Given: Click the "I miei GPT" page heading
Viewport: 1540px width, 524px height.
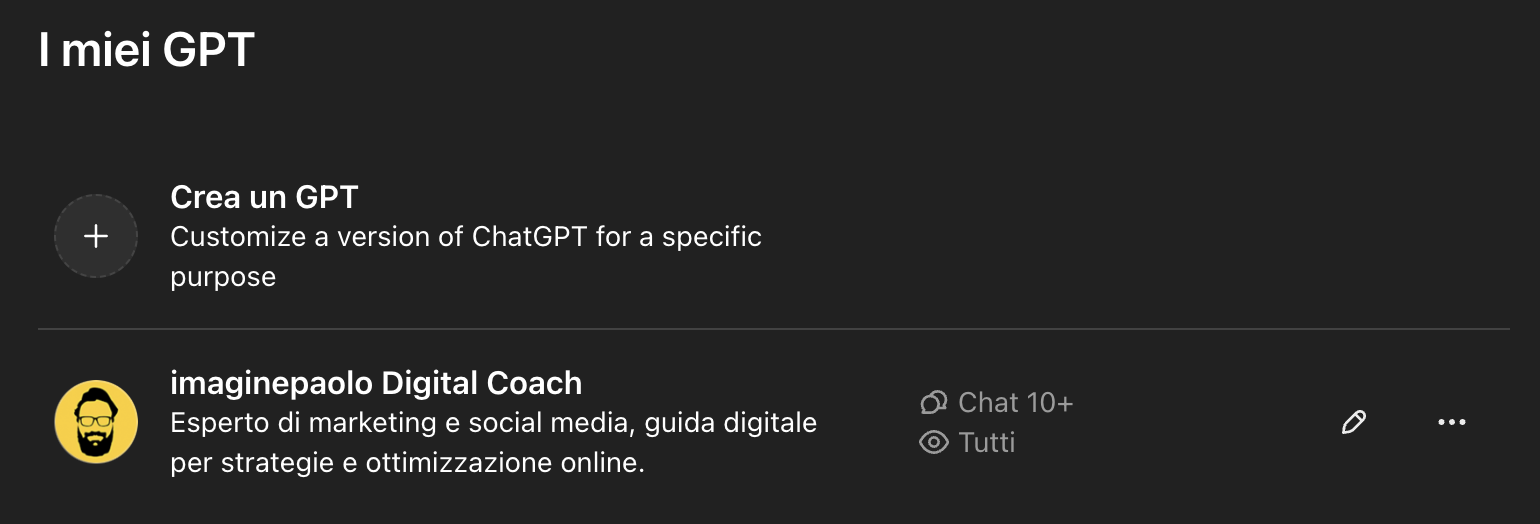Looking at the screenshot, I should pos(146,50).
